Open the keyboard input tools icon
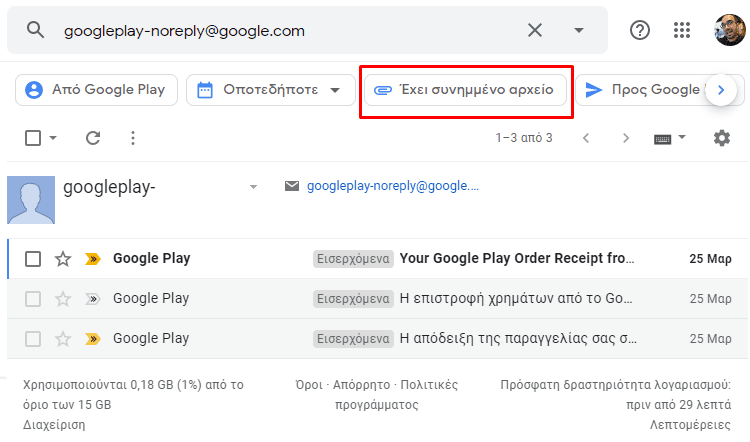This screenshot has width=750, height=442. point(662,139)
